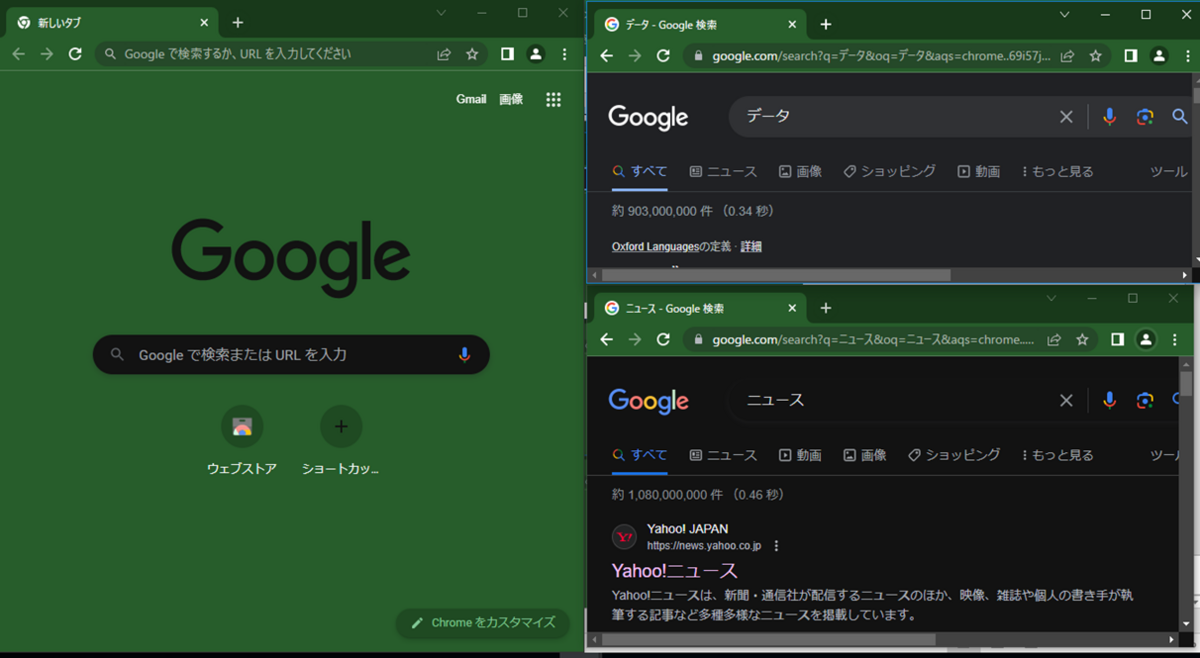Open three-dot menu beside news.yahoo.co.jp
Viewport: 1200px width, 658px height.
(x=777, y=546)
